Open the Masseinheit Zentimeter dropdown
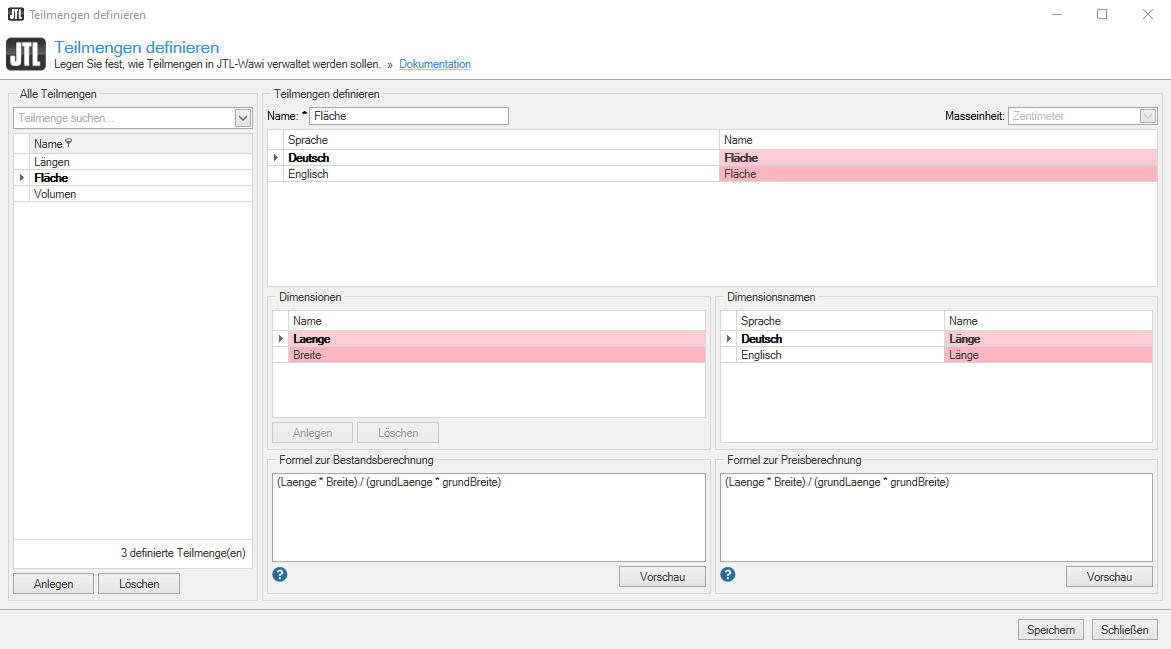 click(1148, 116)
